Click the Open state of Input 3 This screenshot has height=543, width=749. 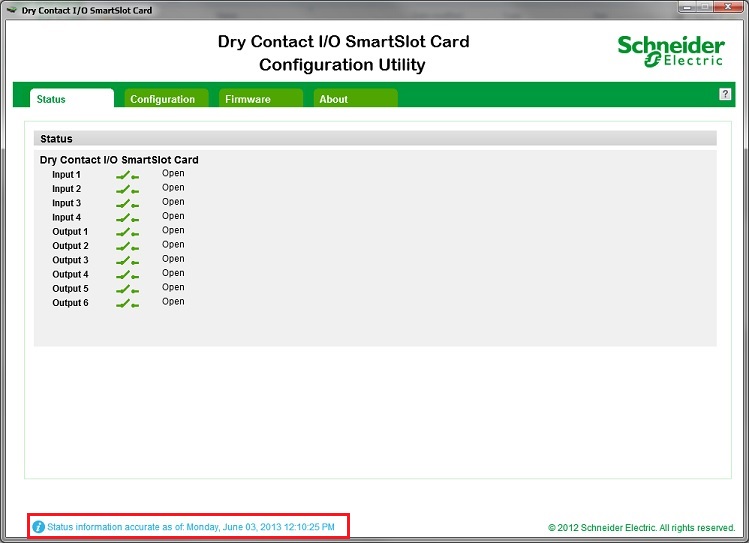point(173,202)
